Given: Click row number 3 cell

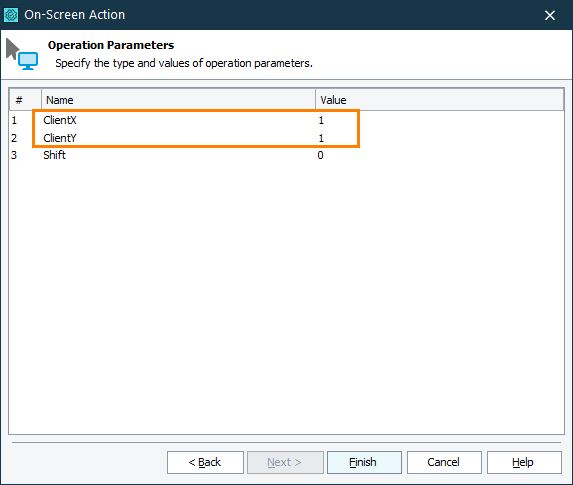Looking at the screenshot, I should click(25, 155).
